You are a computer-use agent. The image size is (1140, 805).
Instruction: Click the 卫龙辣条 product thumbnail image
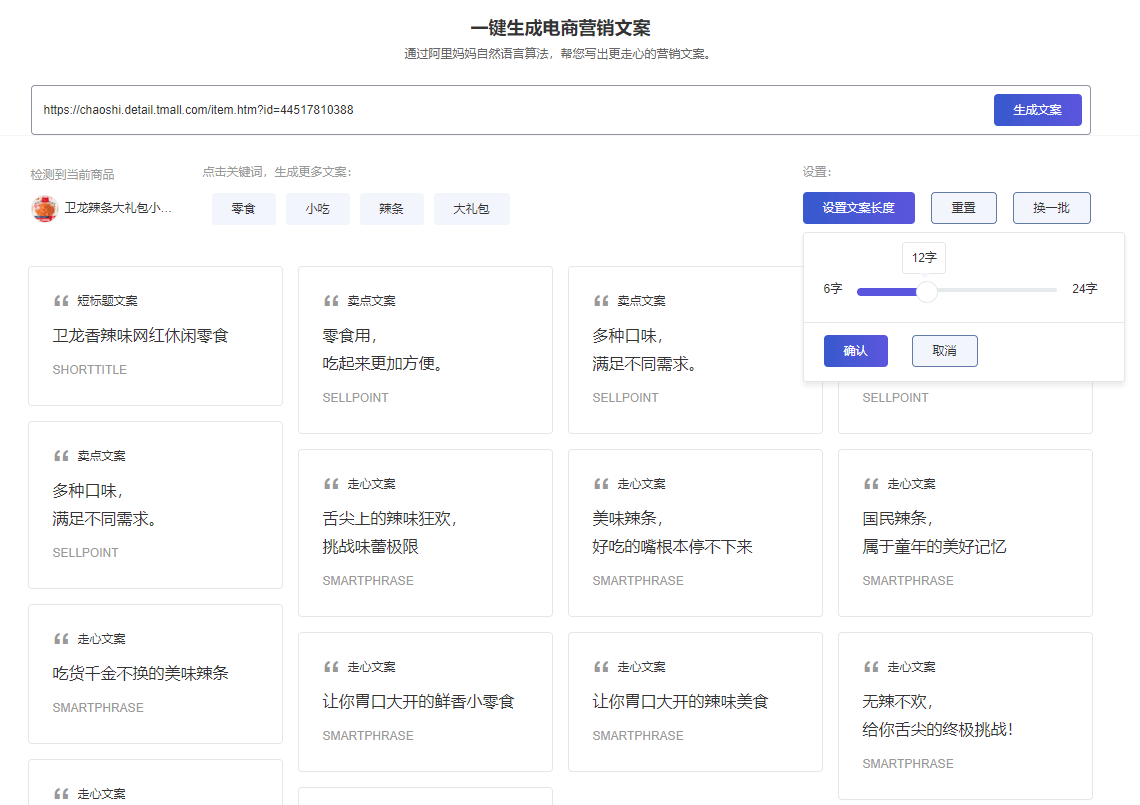(44, 209)
